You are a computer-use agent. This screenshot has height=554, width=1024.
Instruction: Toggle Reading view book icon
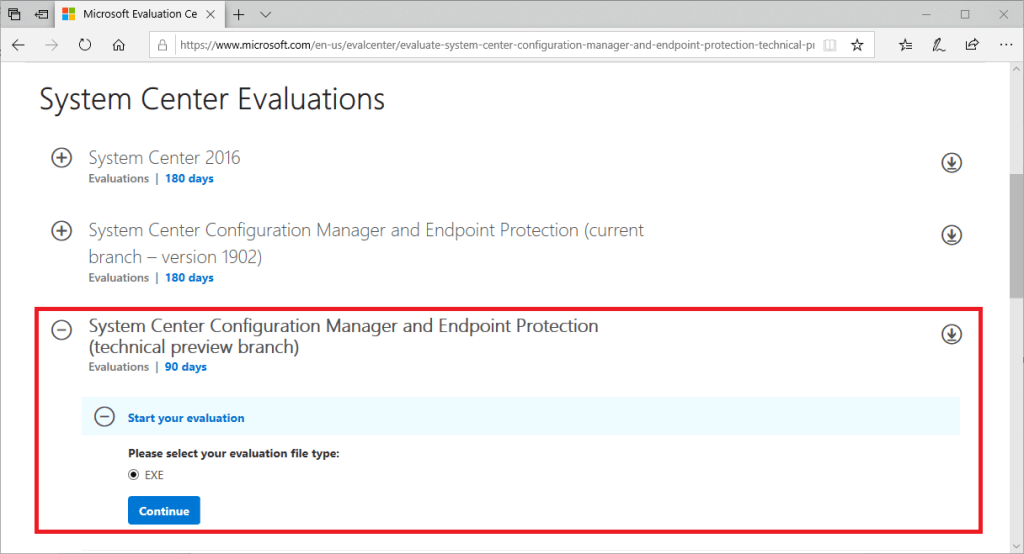pyautogui.click(x=829, y=45)
